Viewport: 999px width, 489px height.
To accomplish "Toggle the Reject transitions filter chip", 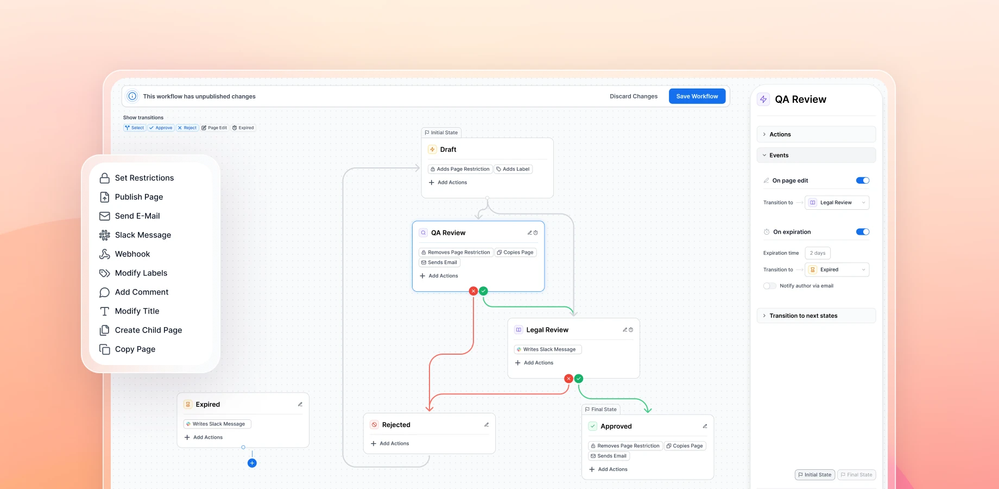I will pos(187,127).
